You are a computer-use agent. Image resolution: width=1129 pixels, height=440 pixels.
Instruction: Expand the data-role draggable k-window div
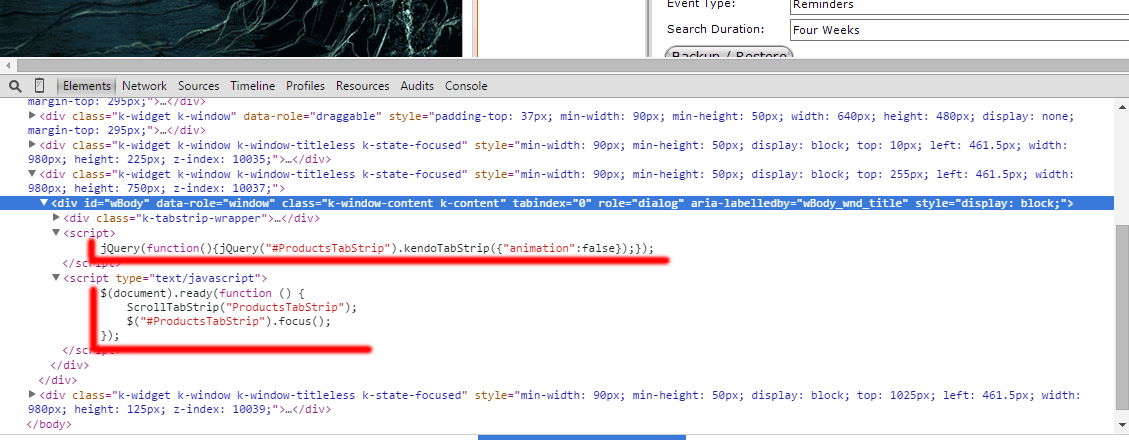pos(32,115)
